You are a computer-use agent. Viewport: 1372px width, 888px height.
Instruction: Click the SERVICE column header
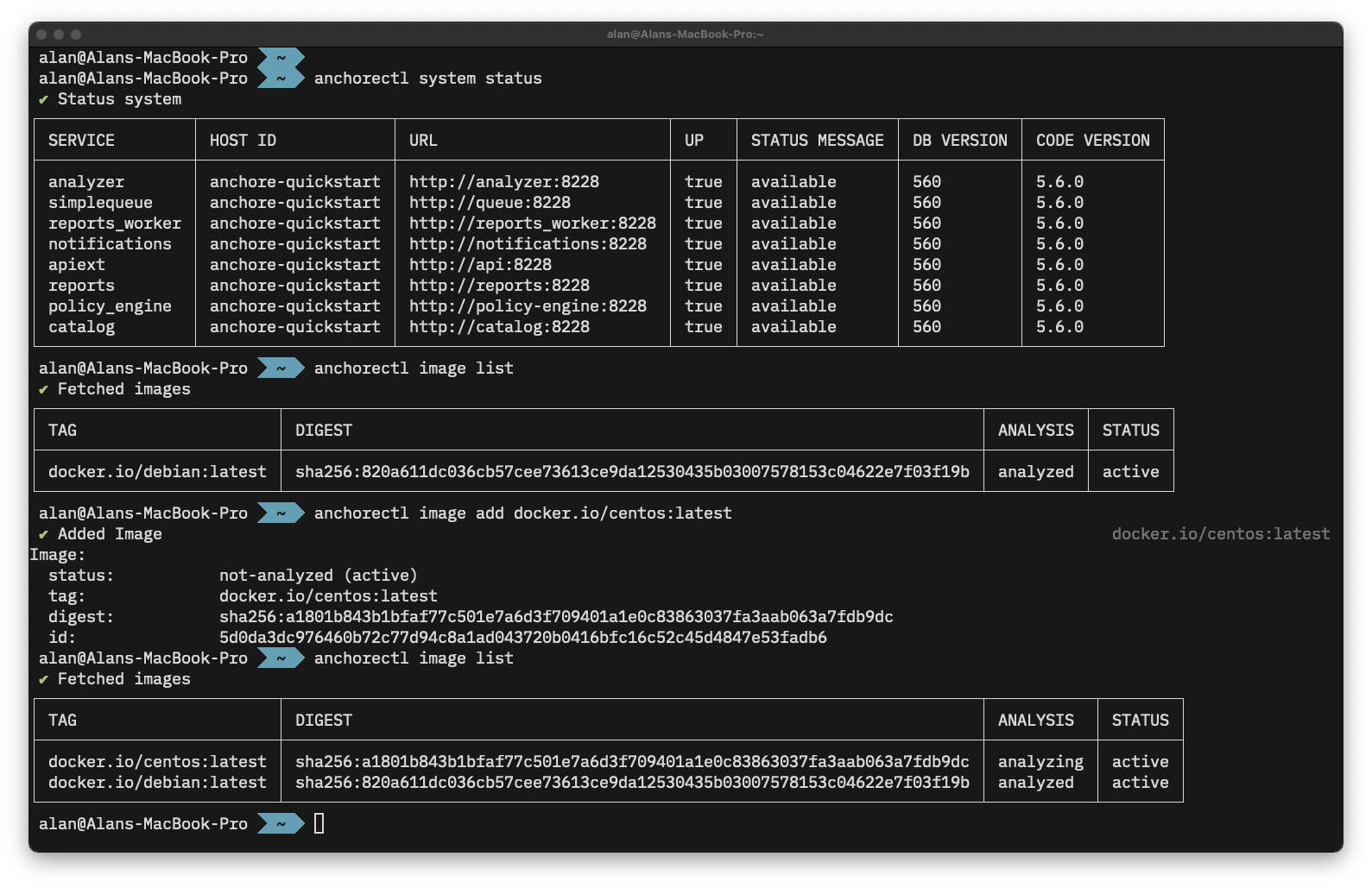click(x=81, y=141)
